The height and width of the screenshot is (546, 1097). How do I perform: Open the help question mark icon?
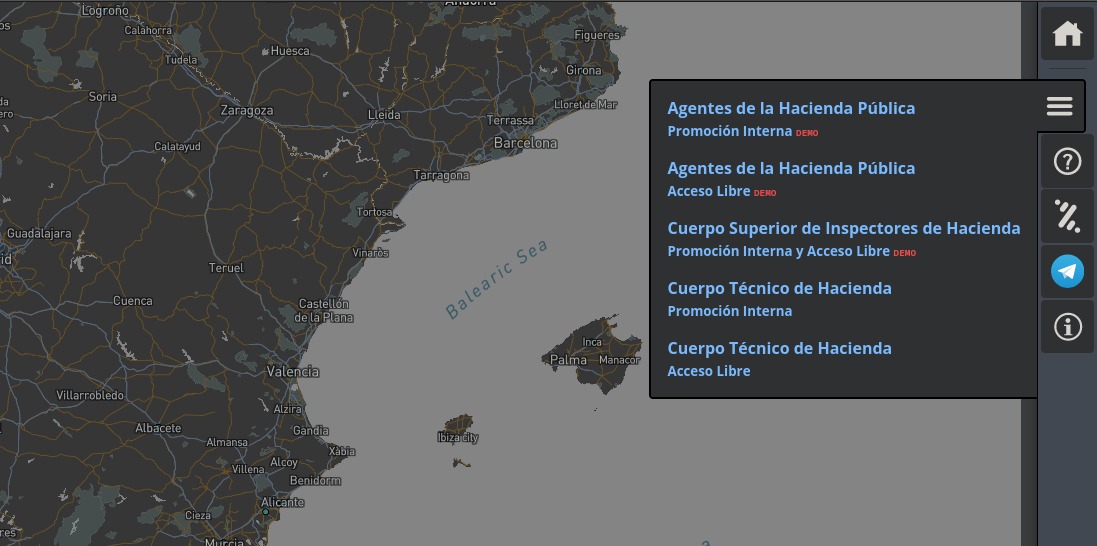pyautogui.click(x=1067, y=161)
